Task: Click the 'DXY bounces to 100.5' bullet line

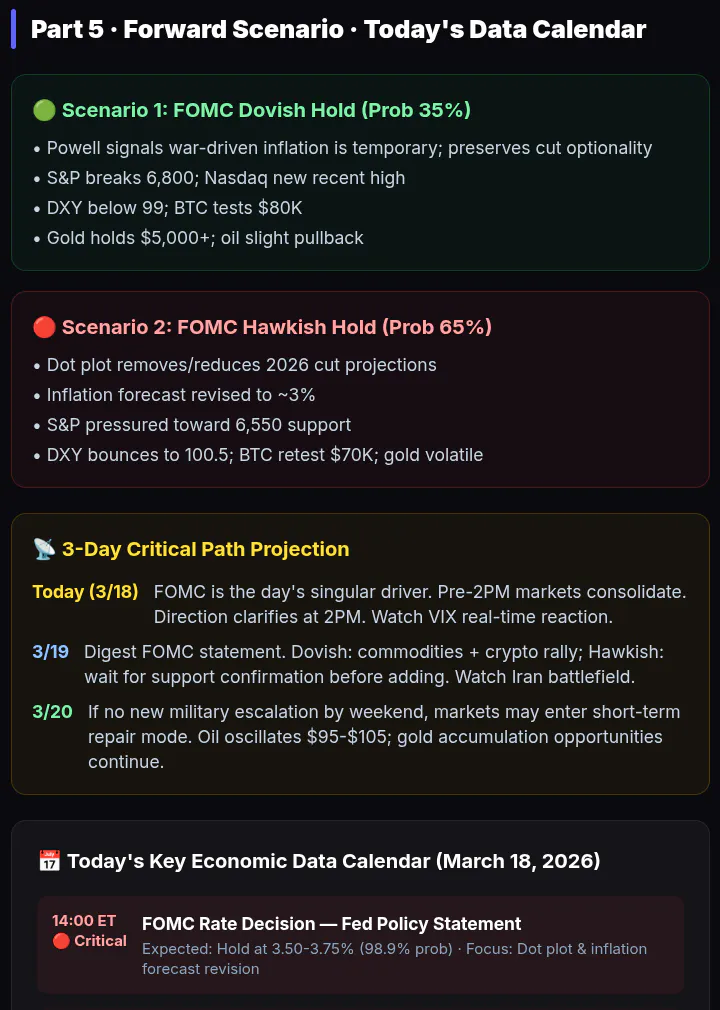Action: coord(258,455)
